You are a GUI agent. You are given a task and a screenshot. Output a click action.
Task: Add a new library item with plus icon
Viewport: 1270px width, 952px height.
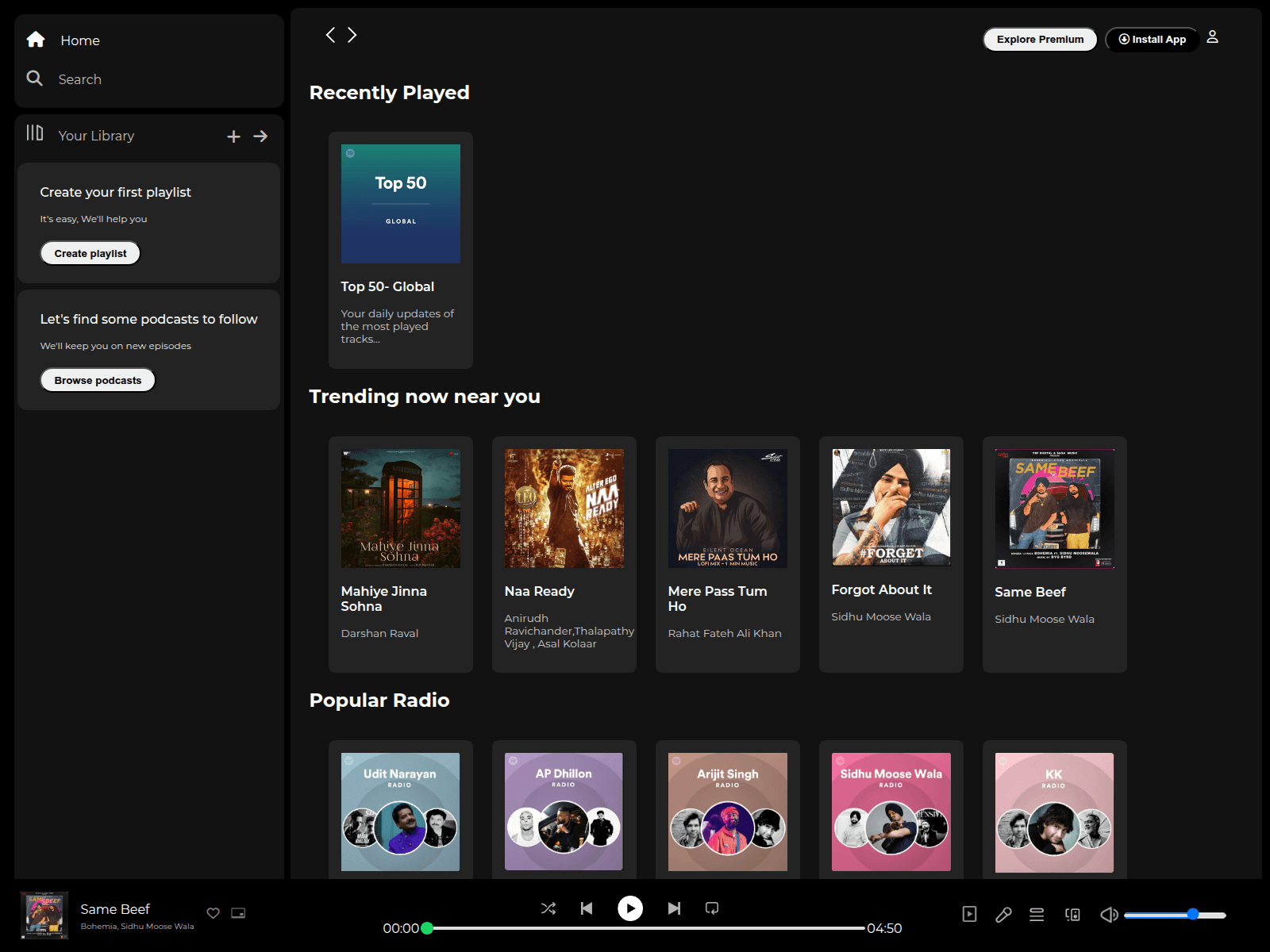(233, 136)
